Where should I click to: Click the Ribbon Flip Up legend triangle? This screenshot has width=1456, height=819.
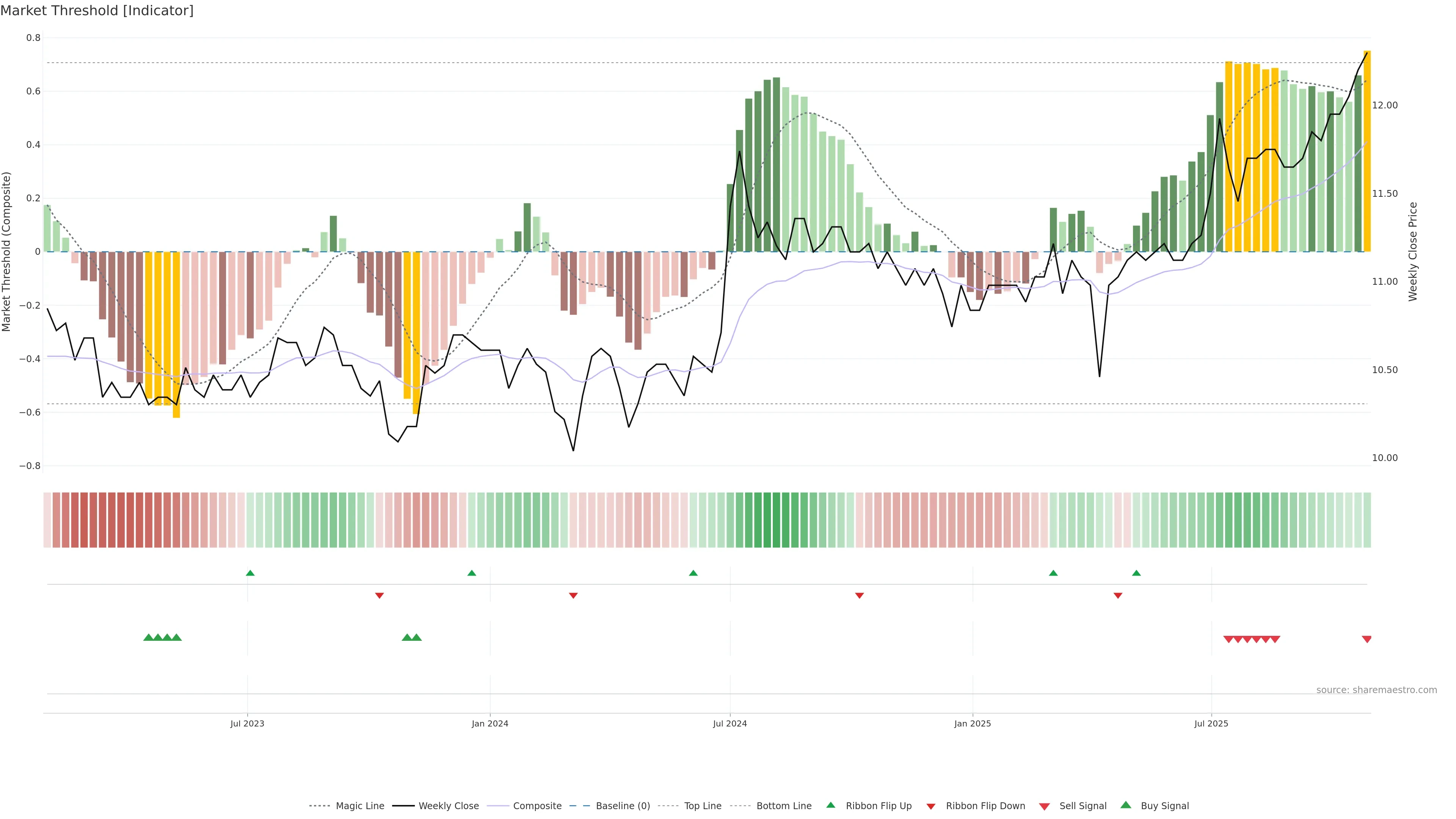pyautogui.click(x=830, y=805)
